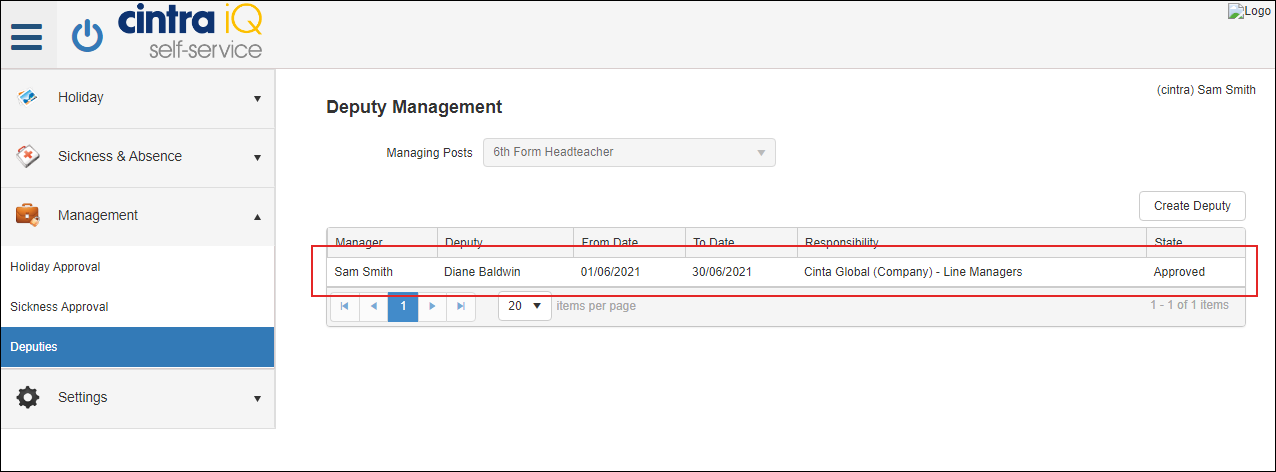The image size is (1276, 472).
Task: Go to first page of results
Action: 345,306
